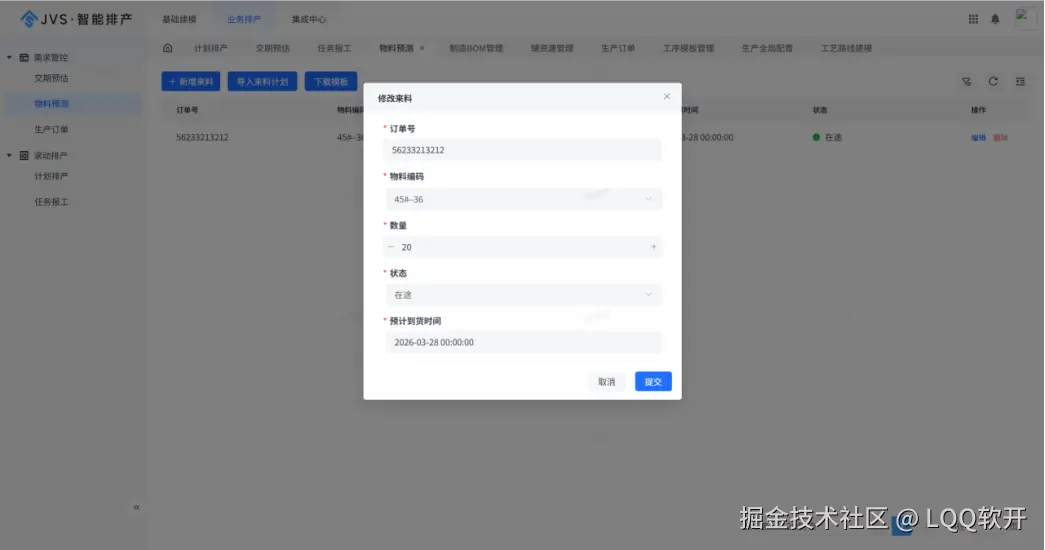Collapse the 滚动排产 tree arrow
This screenshot has width=1045, height=550.
click(9, 155)
